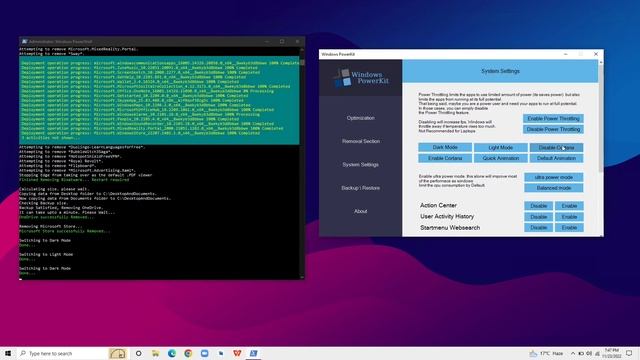
Task: Click the User Activity History label
Action: tap(447, 217)
